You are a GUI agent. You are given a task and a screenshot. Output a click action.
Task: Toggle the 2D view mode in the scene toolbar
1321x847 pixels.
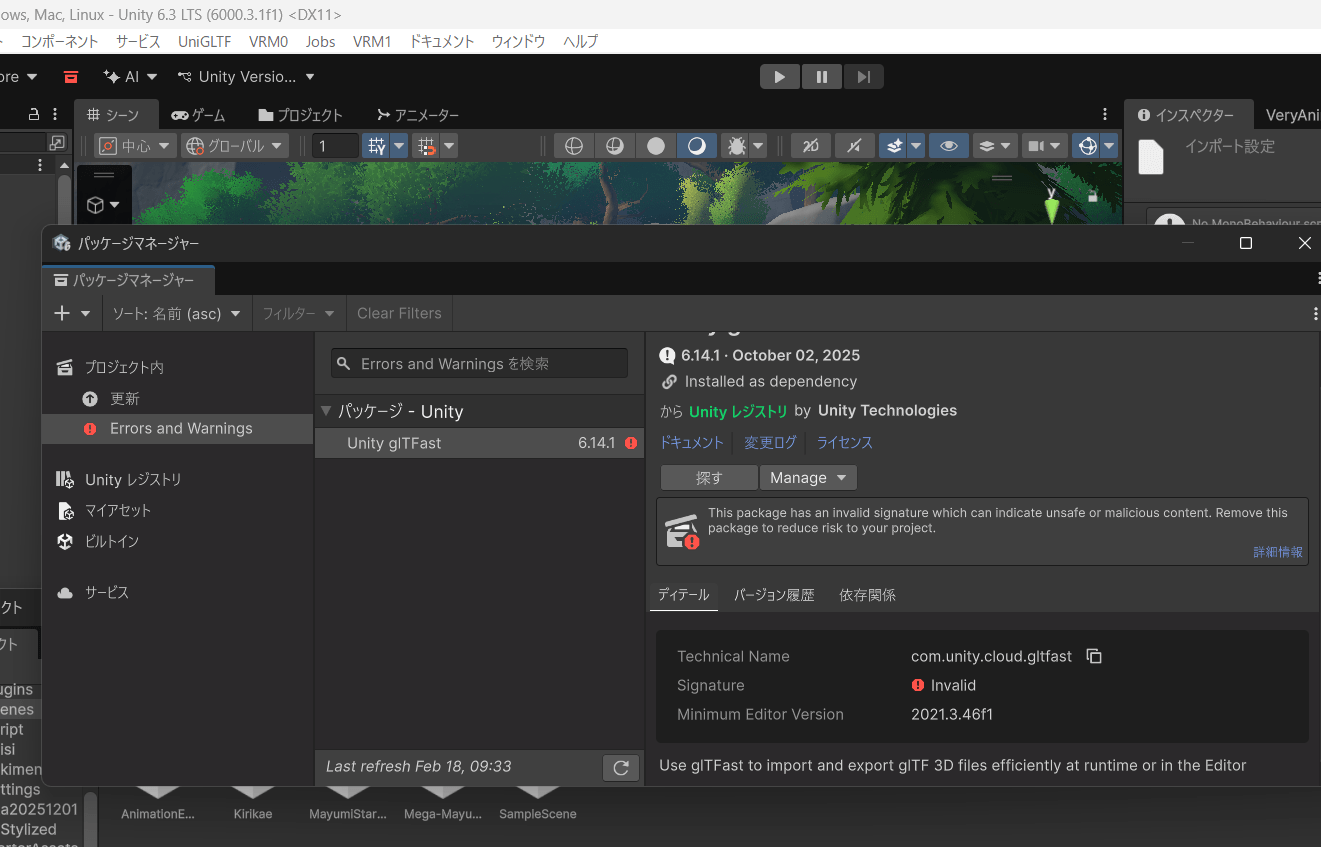click(x=810, y=146)
